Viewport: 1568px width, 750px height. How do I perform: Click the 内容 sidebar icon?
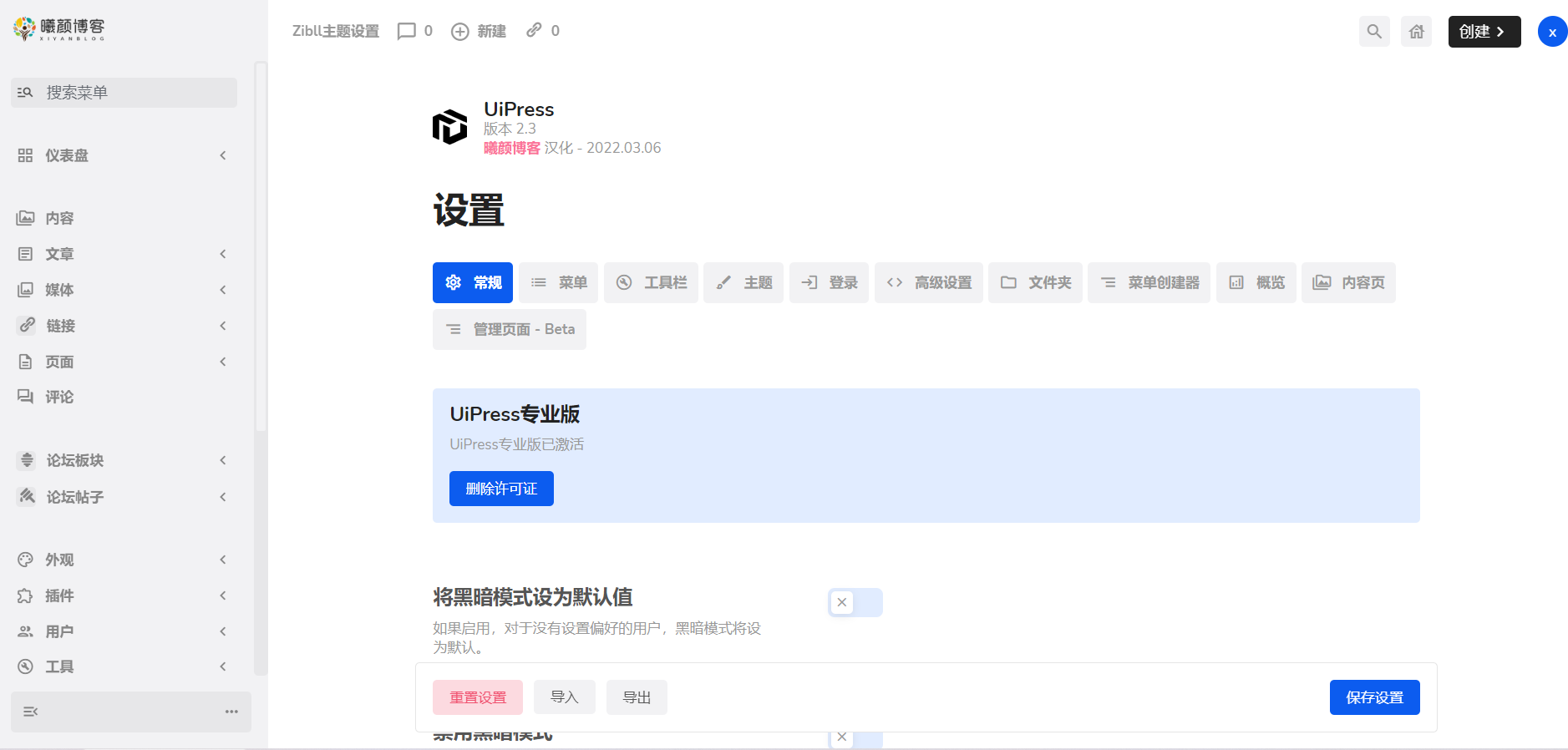click(x=26, y=218)
